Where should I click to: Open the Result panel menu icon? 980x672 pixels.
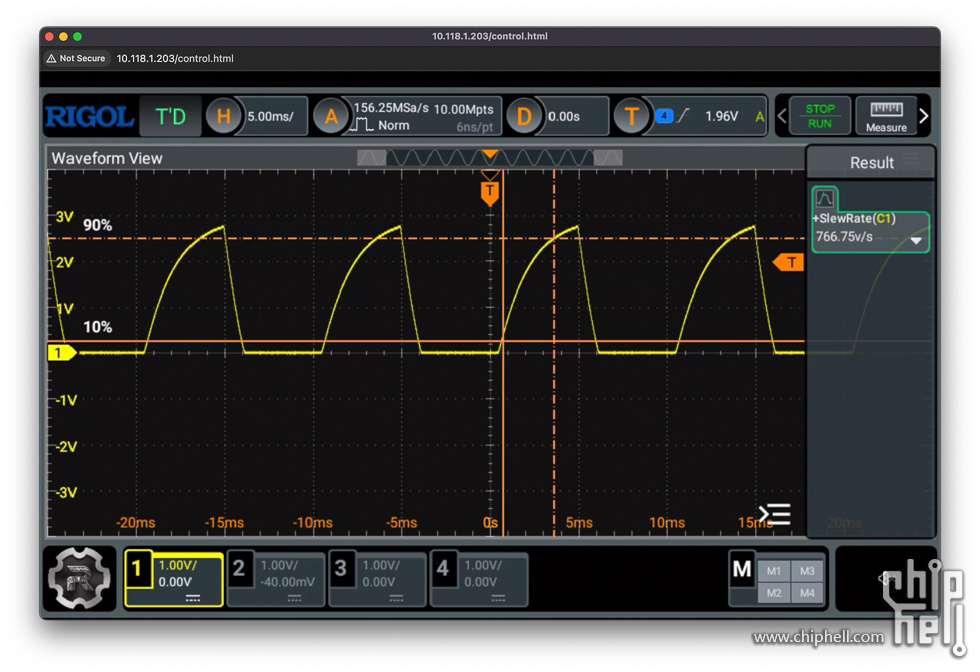point(912,157)
